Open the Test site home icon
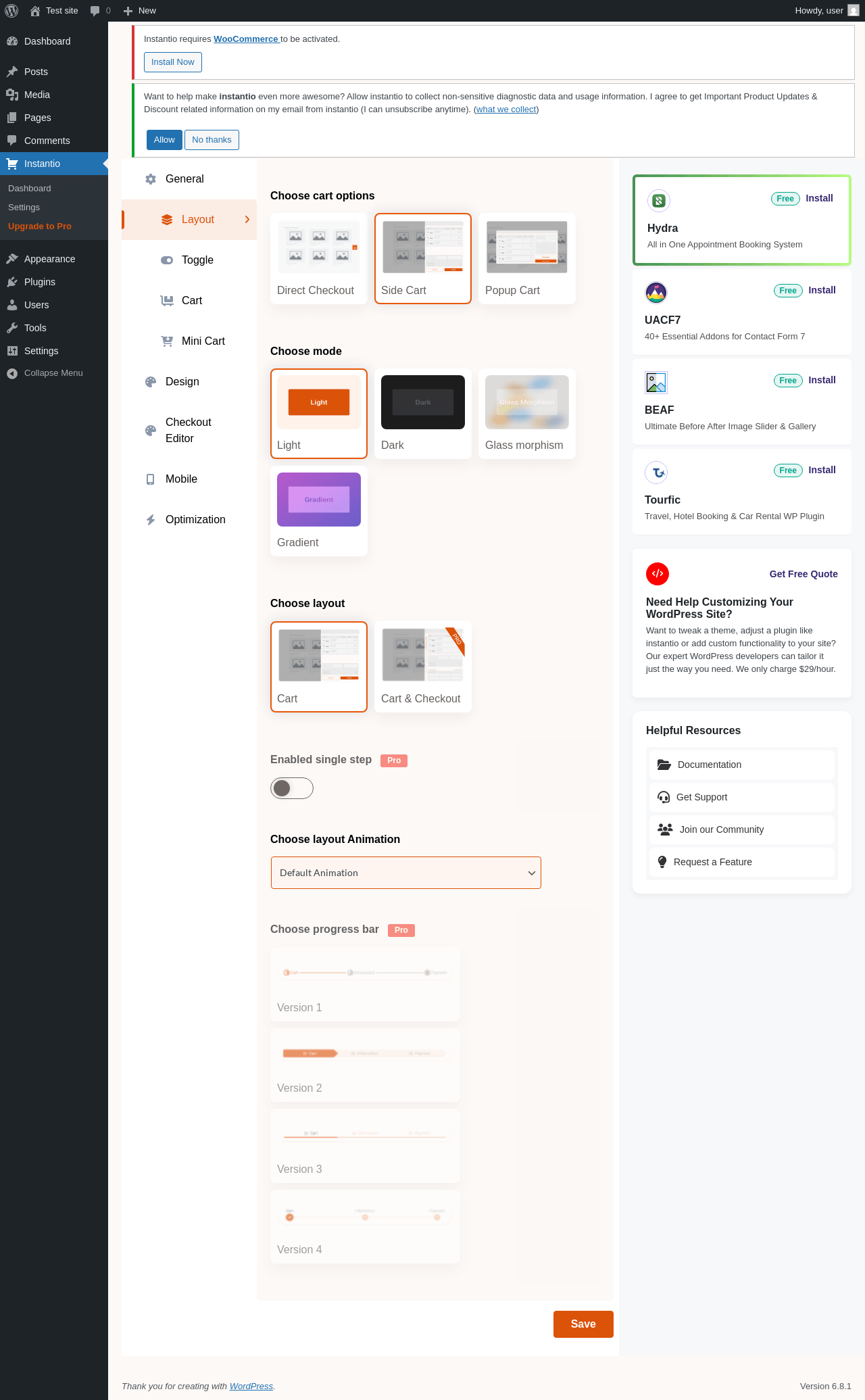 click(35, 11)
